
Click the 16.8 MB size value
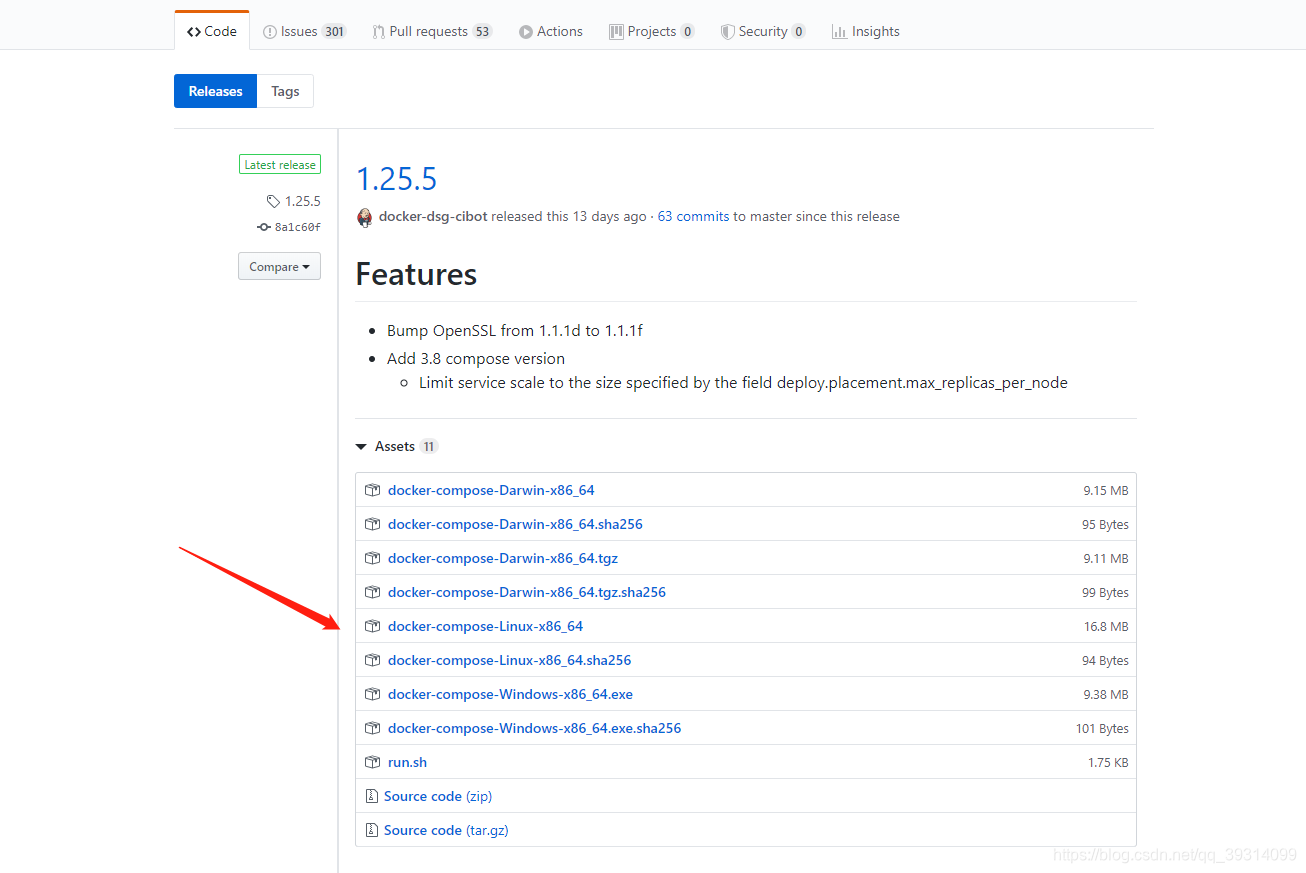pos(1106,626)
